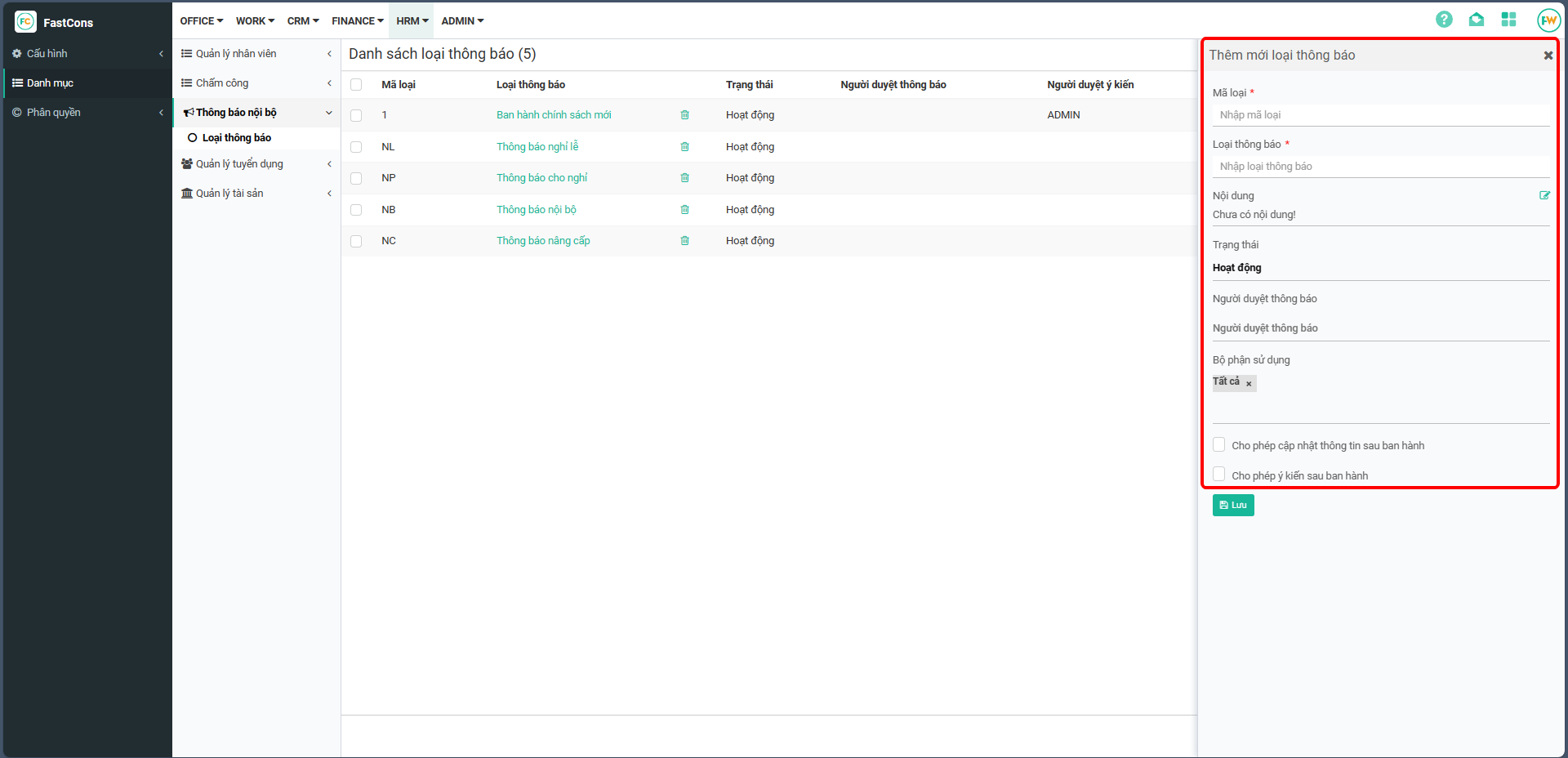Click the edit icon next to Nội dung
Screen dimensions: 1568x758
click(1544, 195)
